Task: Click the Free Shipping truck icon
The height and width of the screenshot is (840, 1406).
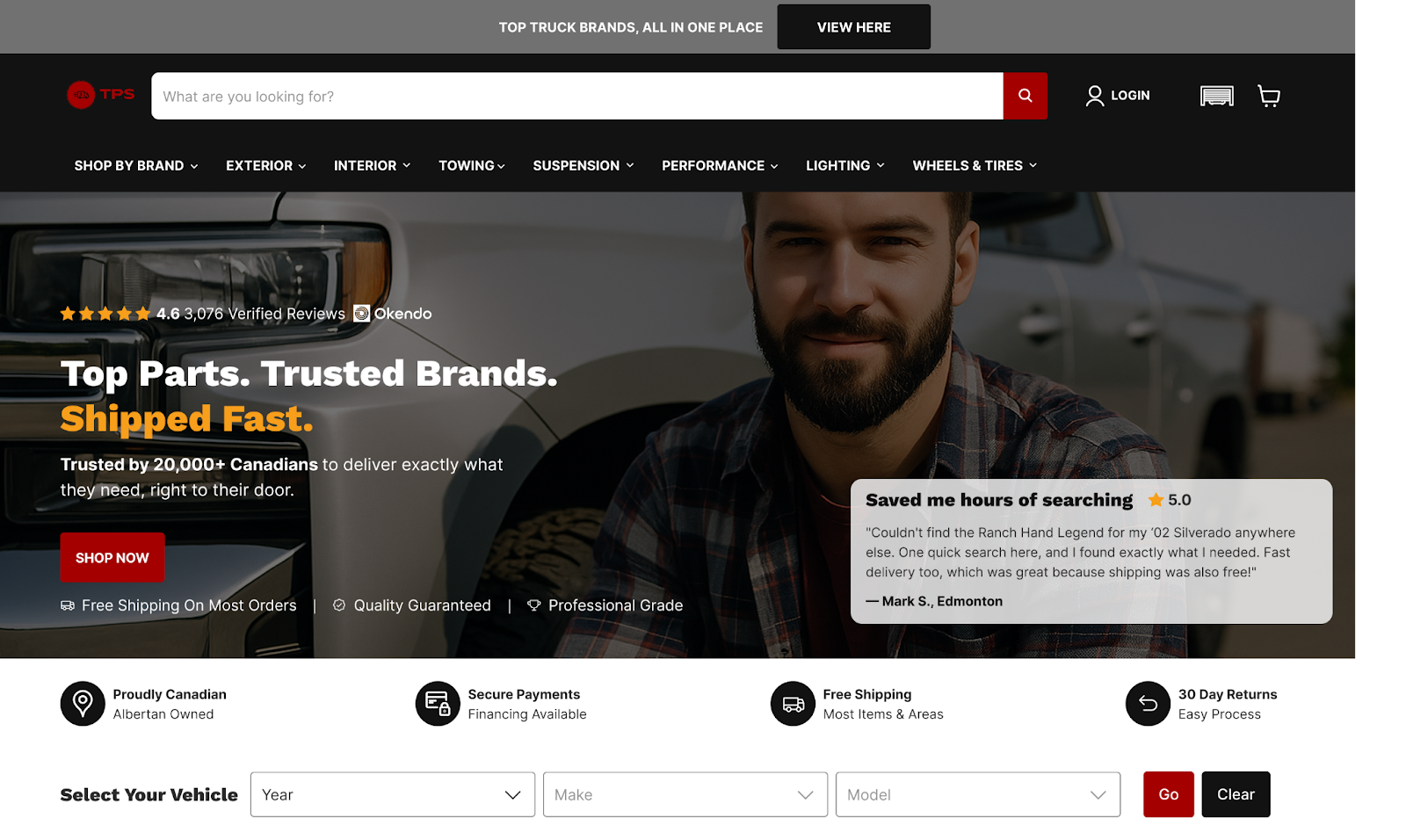Action: [x=793, y=704]
